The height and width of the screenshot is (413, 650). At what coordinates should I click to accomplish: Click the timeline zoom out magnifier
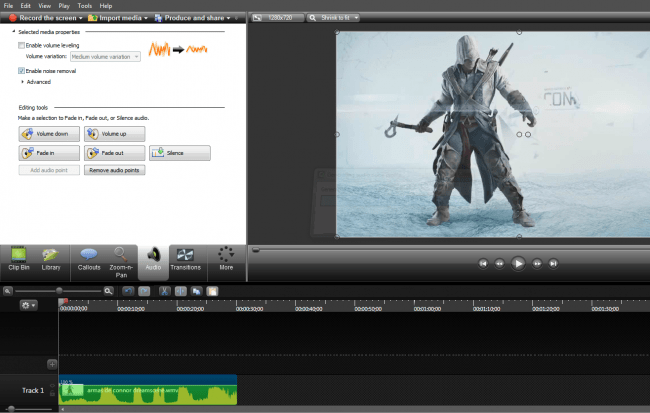[7, 291]
